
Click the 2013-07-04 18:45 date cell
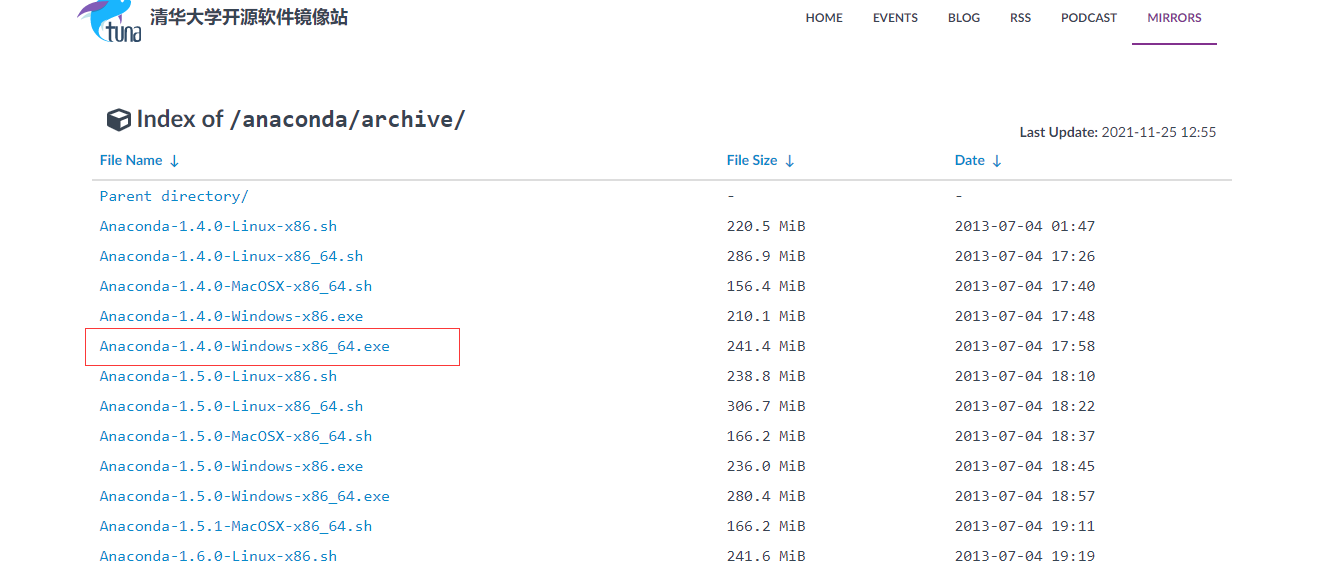click(1025, 466)
